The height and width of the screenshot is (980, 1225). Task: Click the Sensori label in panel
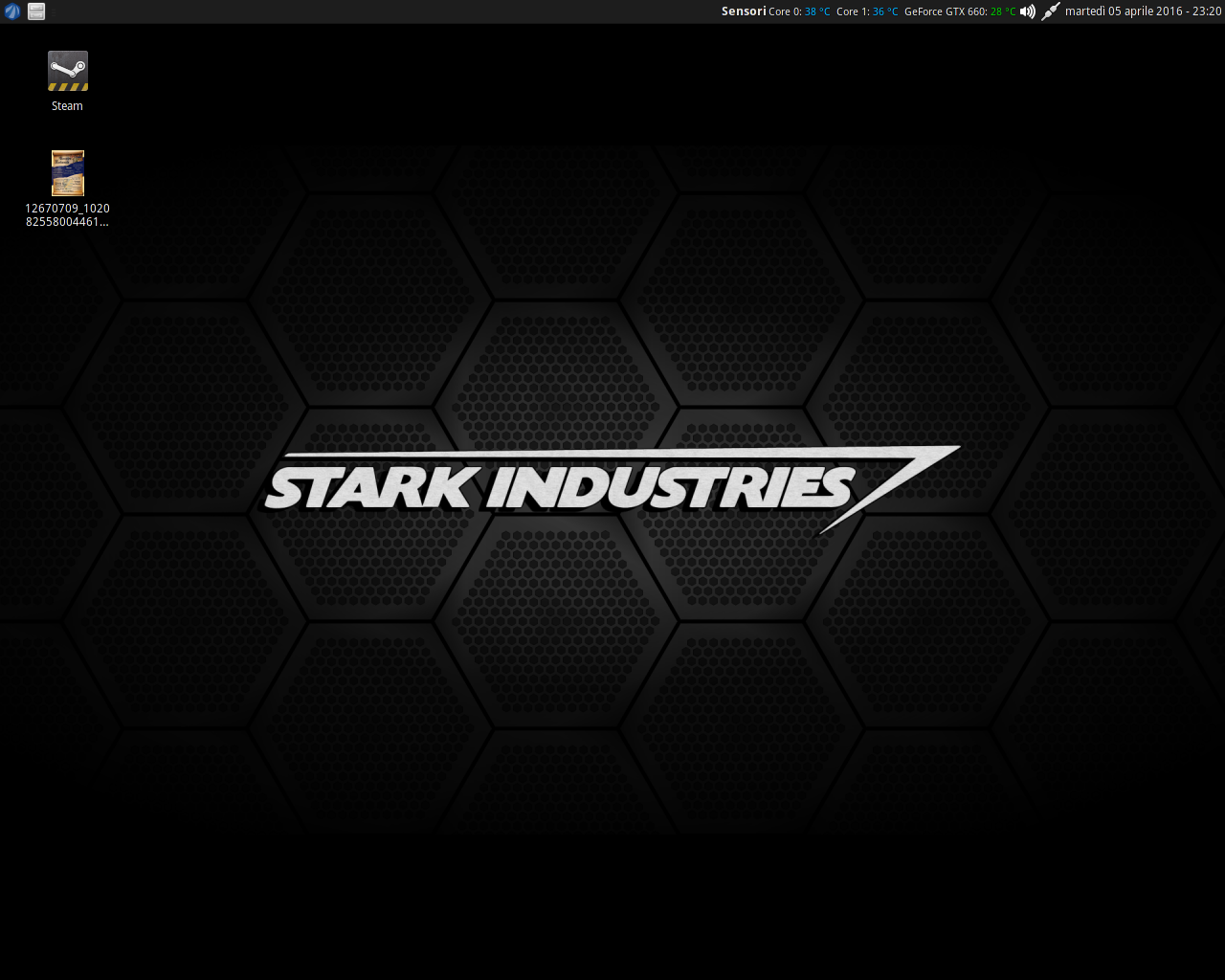click(744, 11)
